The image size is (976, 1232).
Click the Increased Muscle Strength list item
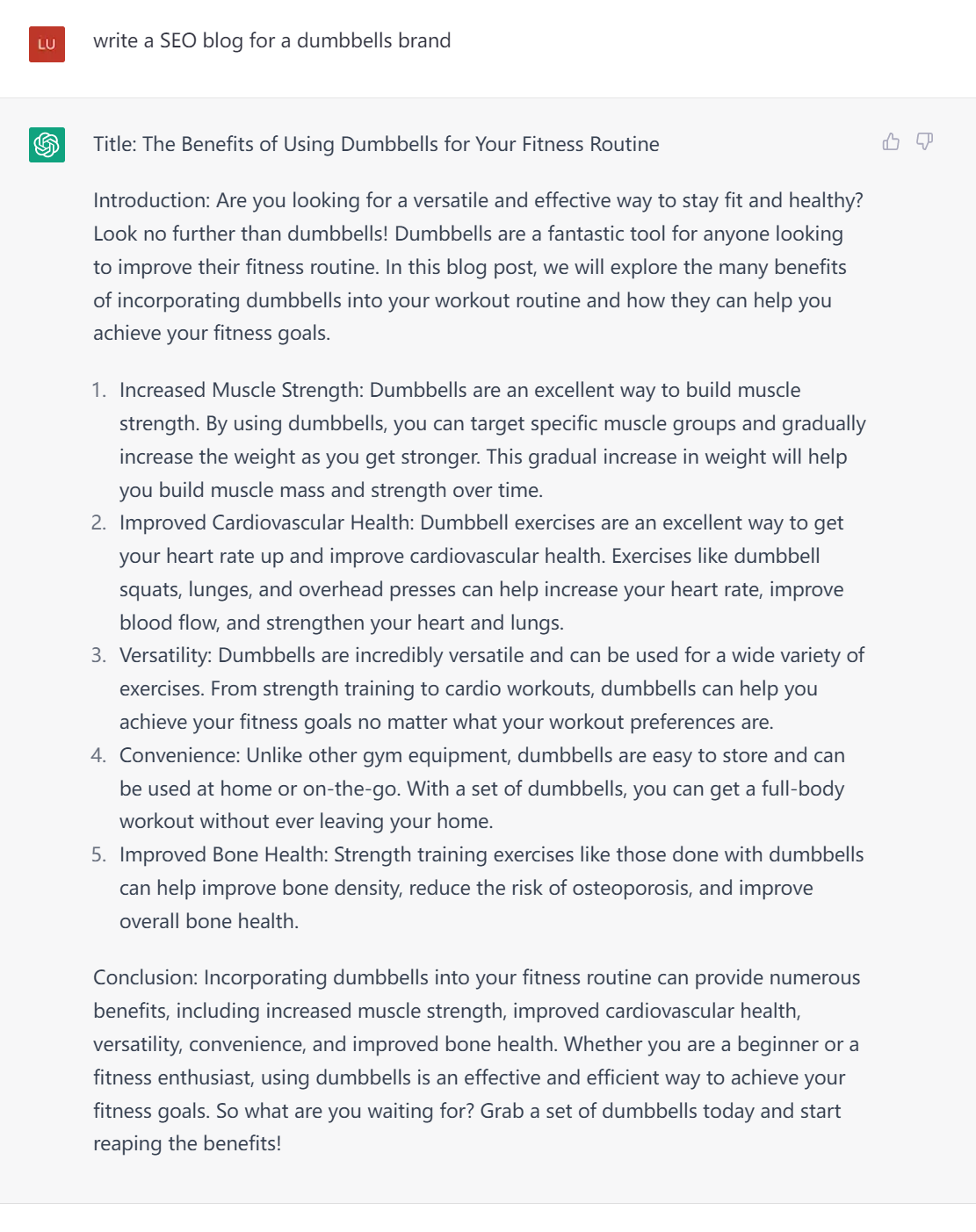(x=492, y=440)
